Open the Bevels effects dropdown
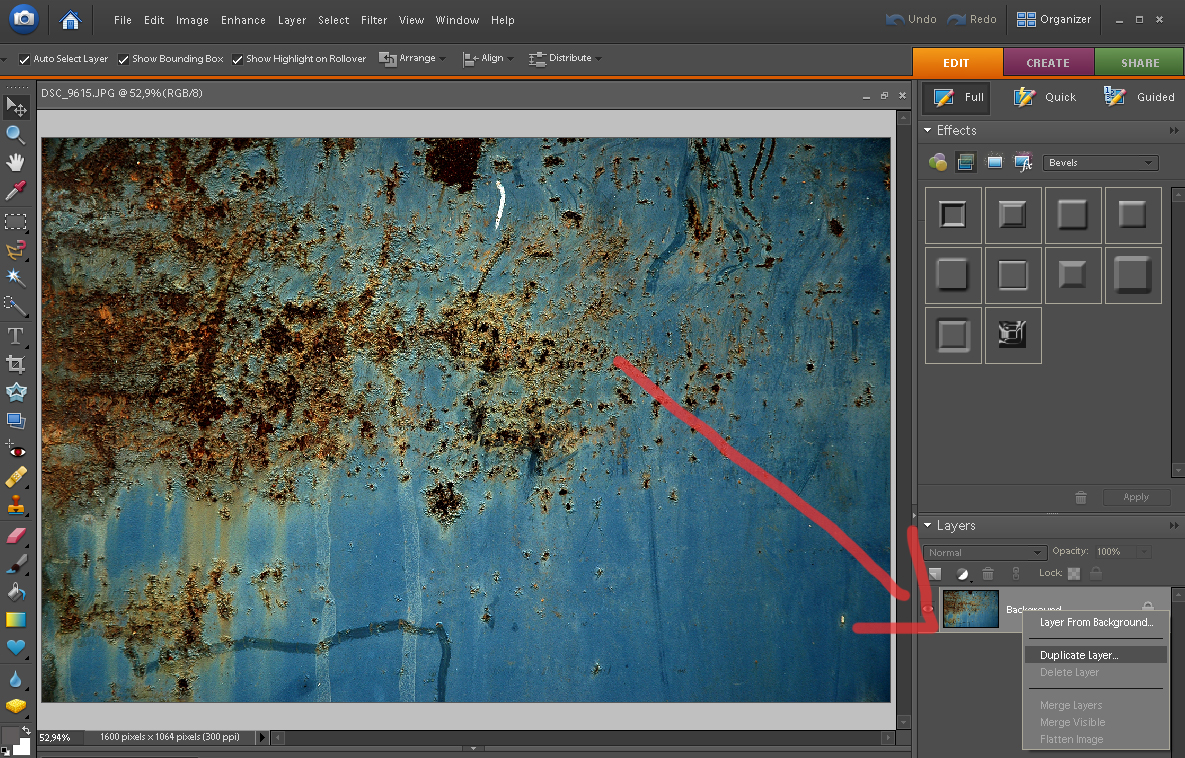The width and height of the screenshot is (1185, 758). tap(1100, 162)
